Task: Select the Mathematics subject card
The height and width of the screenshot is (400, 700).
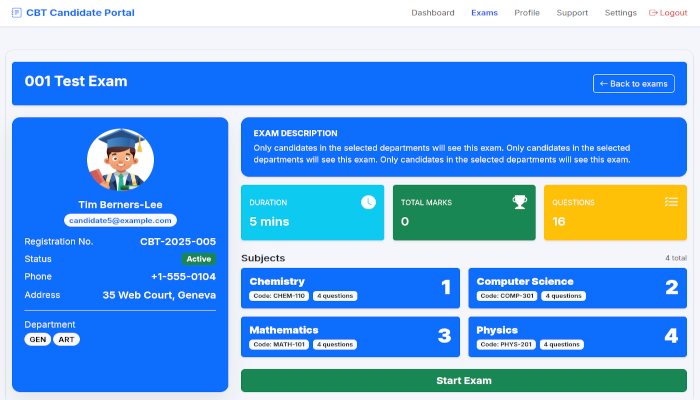Action: click(x=350, y=337)
